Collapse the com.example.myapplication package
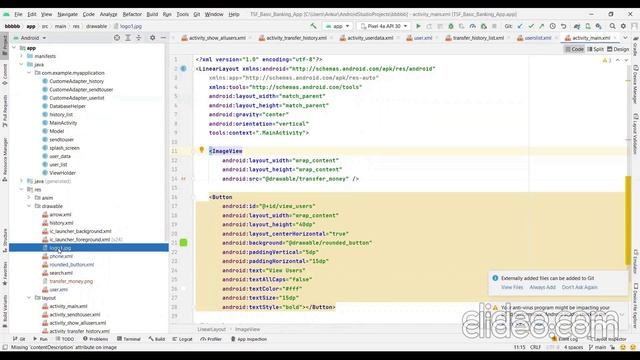Viewport: 640px width, 360px height. pyautogui.click(x=29, y=73)
